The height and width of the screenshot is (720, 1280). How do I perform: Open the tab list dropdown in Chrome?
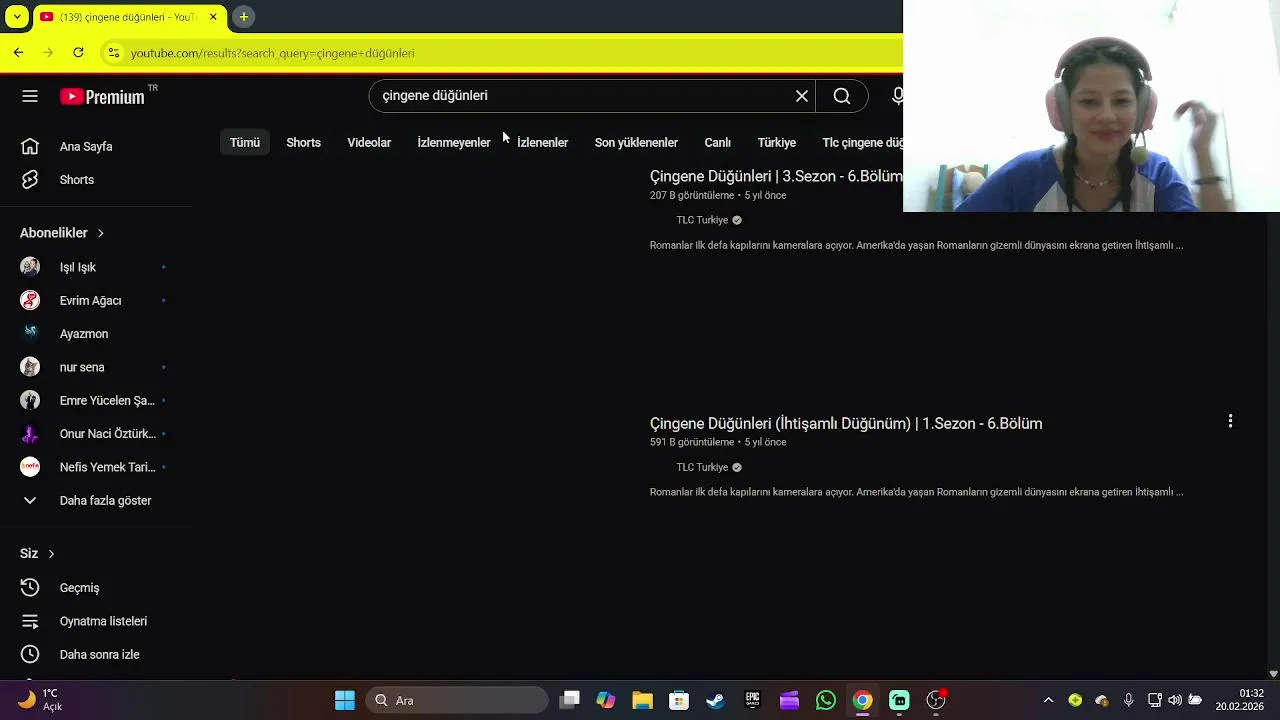17,17
